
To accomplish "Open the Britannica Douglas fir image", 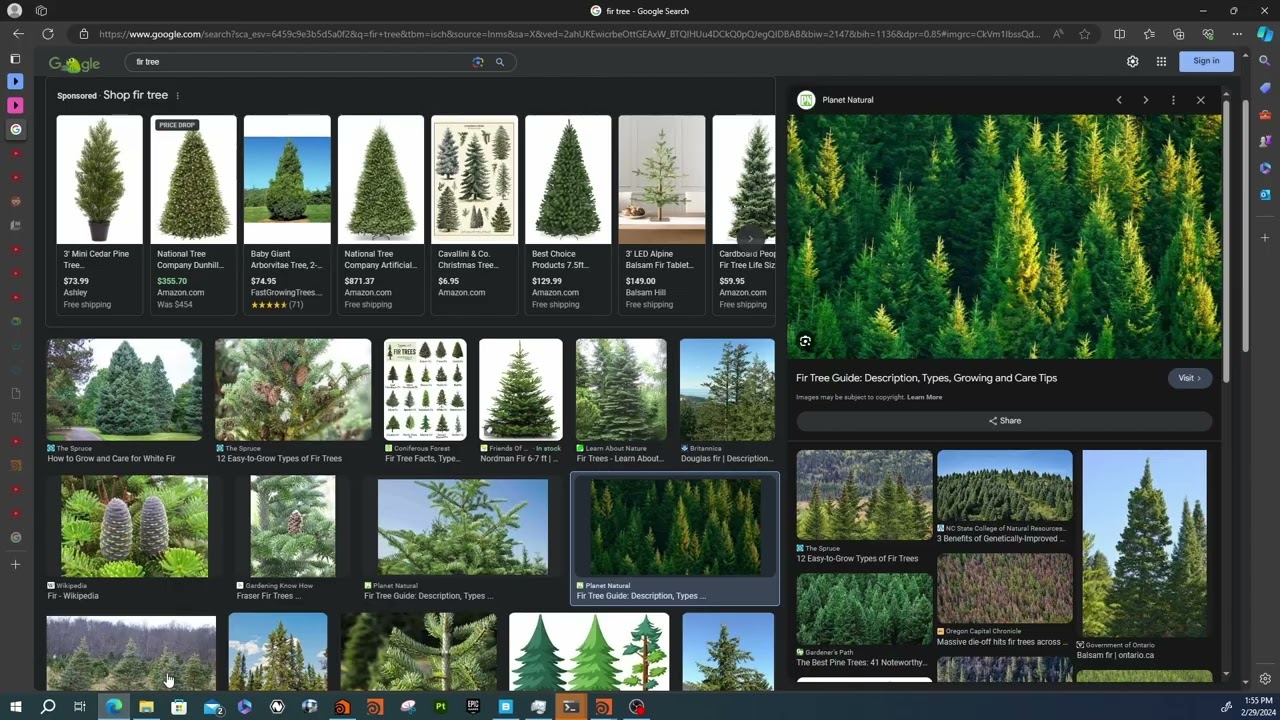I will (x=727, y=390).
